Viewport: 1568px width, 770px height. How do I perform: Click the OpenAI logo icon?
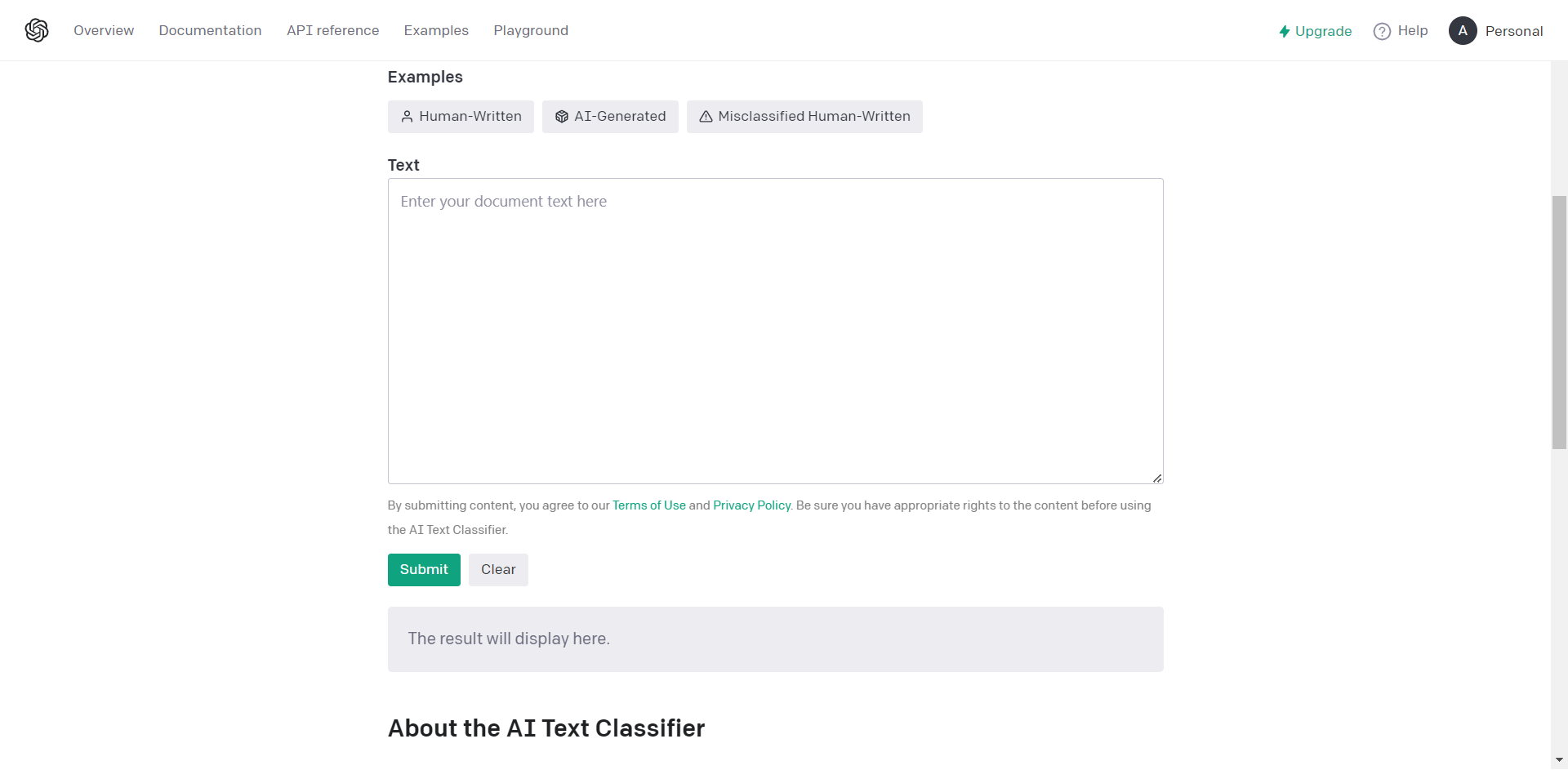pyautogui.click(x=37, y=30)
